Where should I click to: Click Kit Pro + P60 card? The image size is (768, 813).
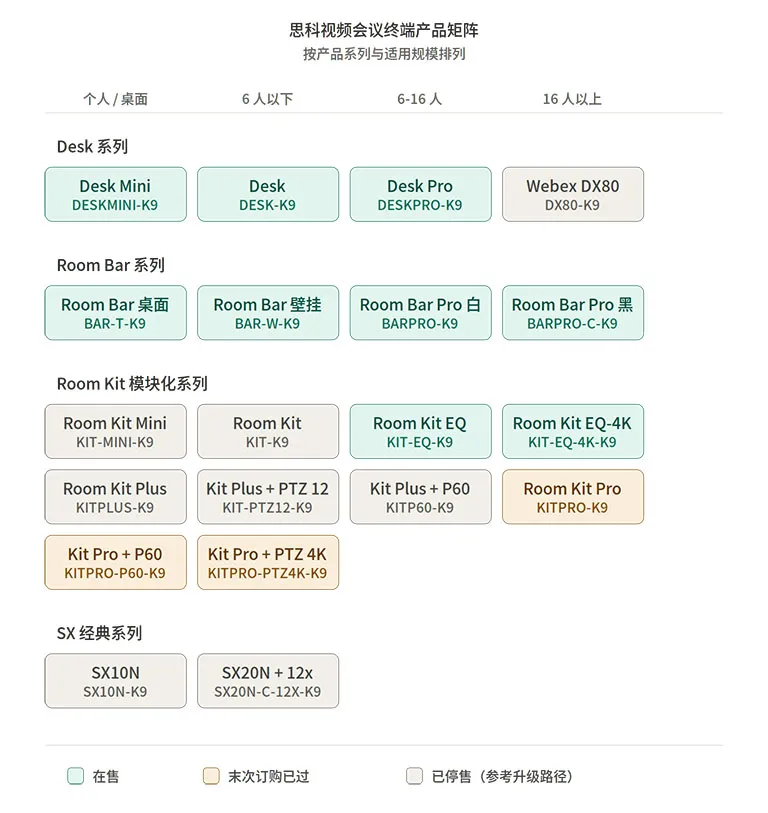point(116,563)
